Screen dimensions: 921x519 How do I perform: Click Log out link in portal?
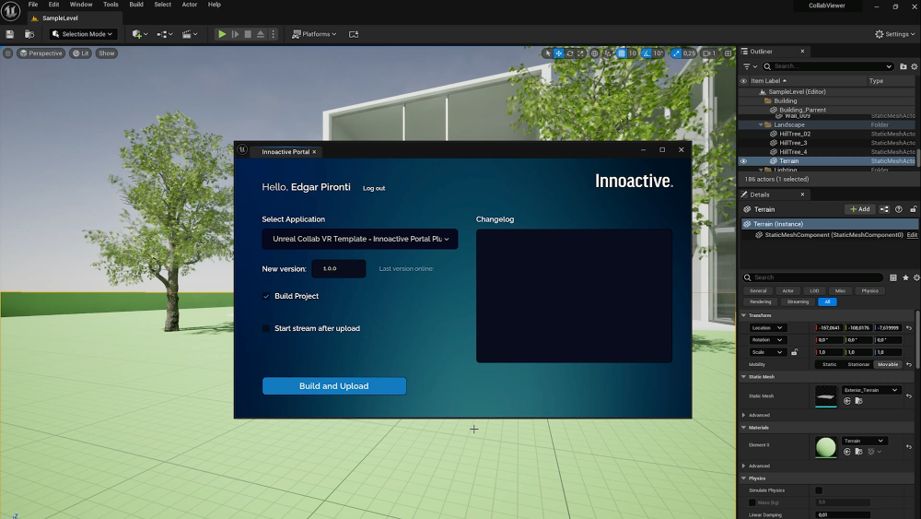point(374,188)
